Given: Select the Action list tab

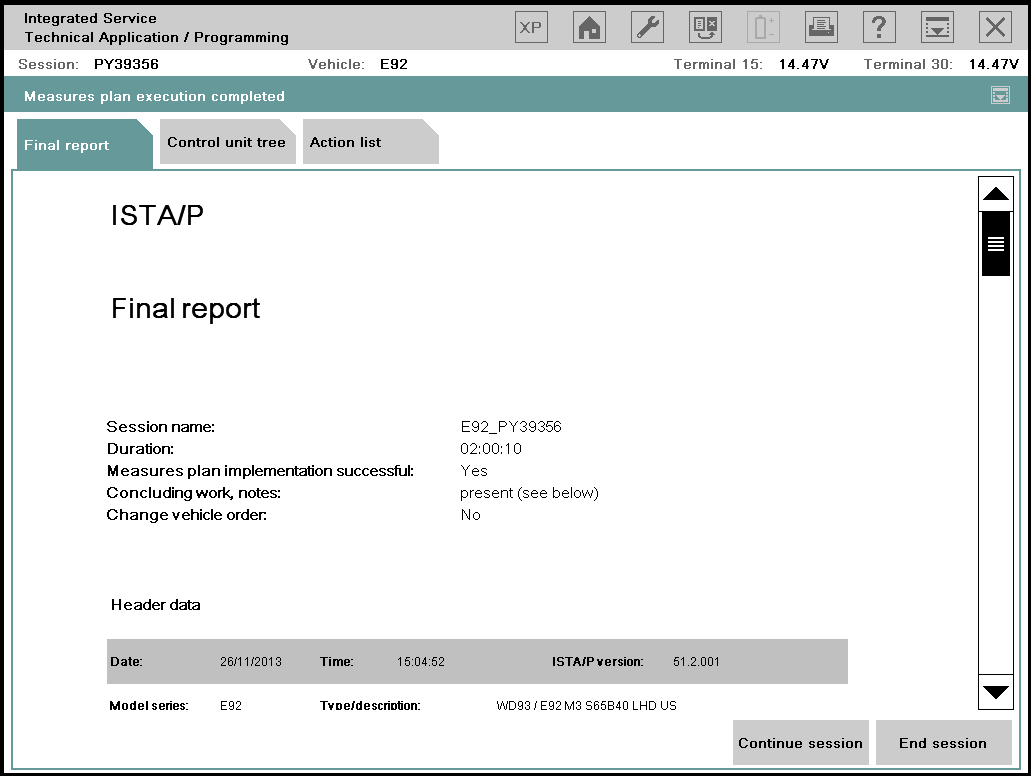Looking at the screenshot, I should pos(346,142).
